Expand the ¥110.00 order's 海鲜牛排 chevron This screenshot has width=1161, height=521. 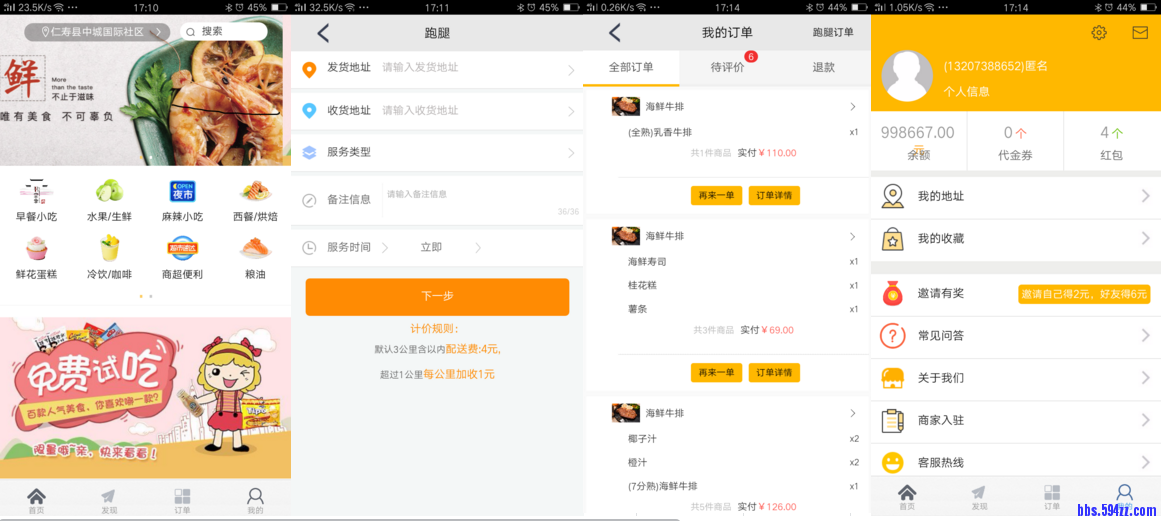[x=852, y=107]
